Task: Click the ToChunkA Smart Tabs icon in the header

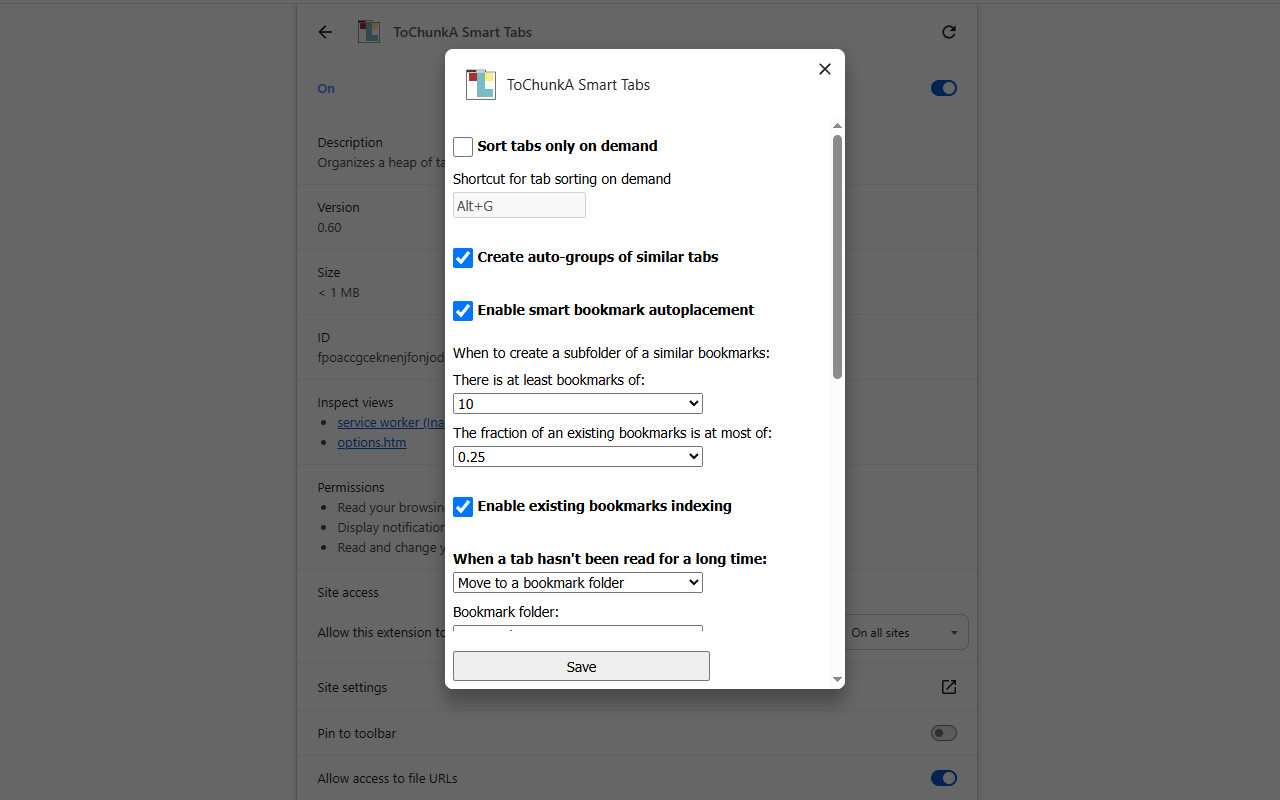Action: [x=368, y=31]
